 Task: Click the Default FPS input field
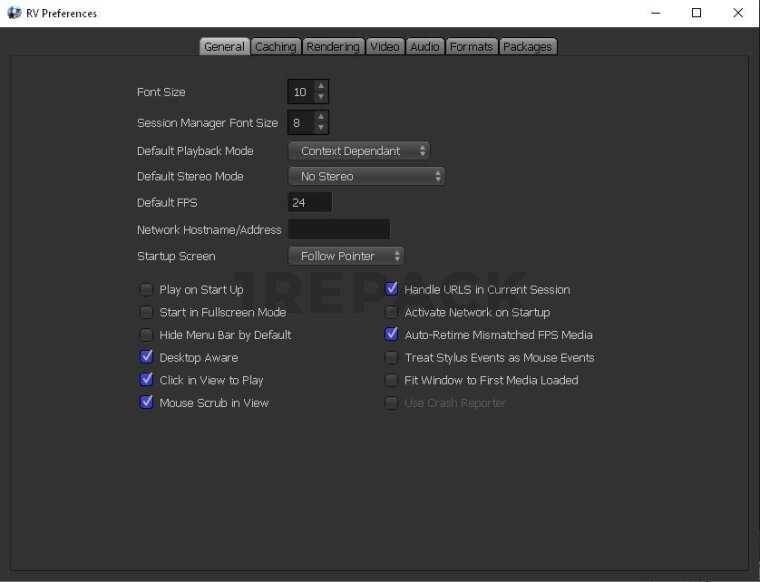(x=309, y=202)
